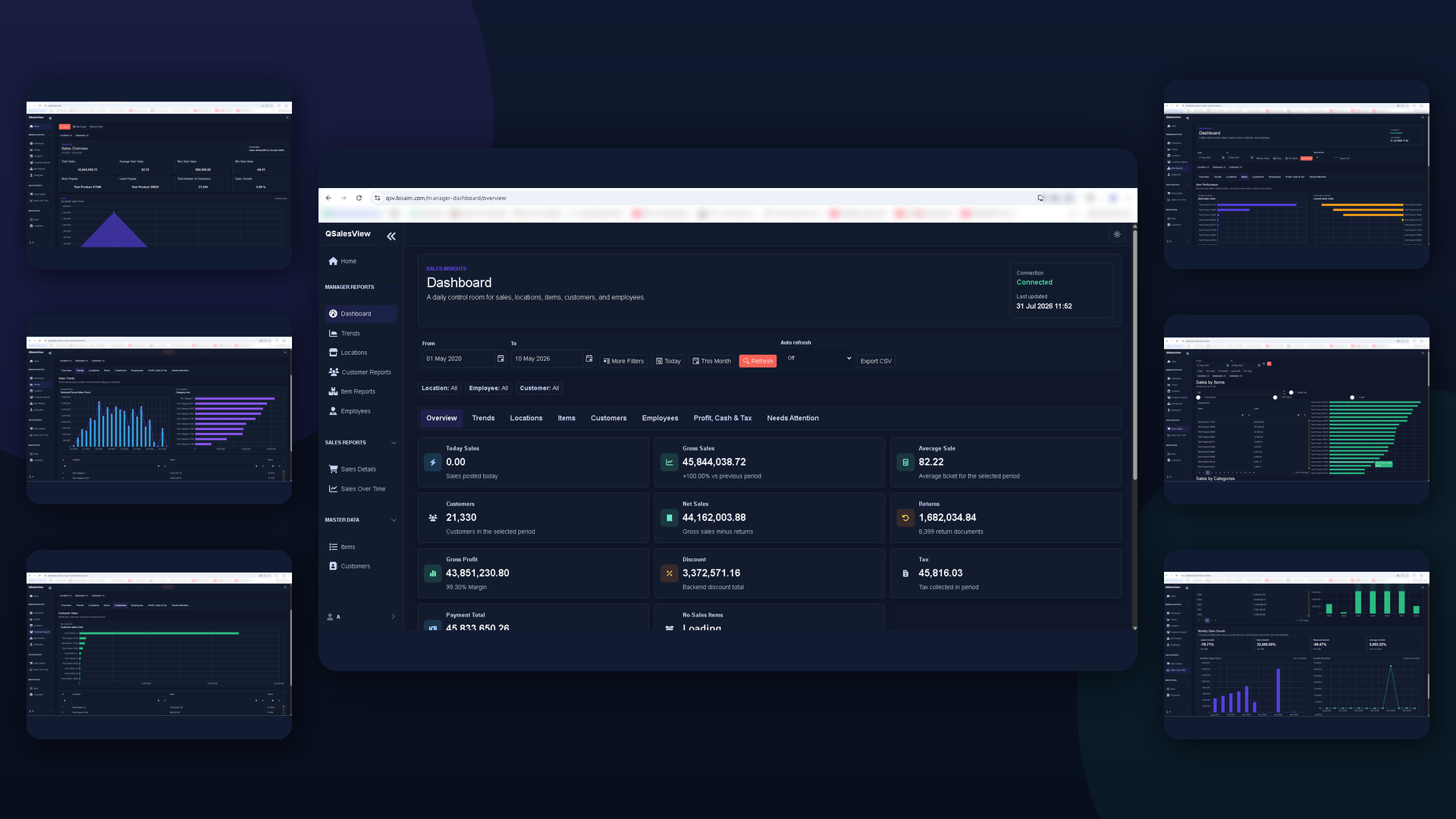Open the Customer Sales green bar thumbnail
1456x819 pixels.
pos(159,645)
